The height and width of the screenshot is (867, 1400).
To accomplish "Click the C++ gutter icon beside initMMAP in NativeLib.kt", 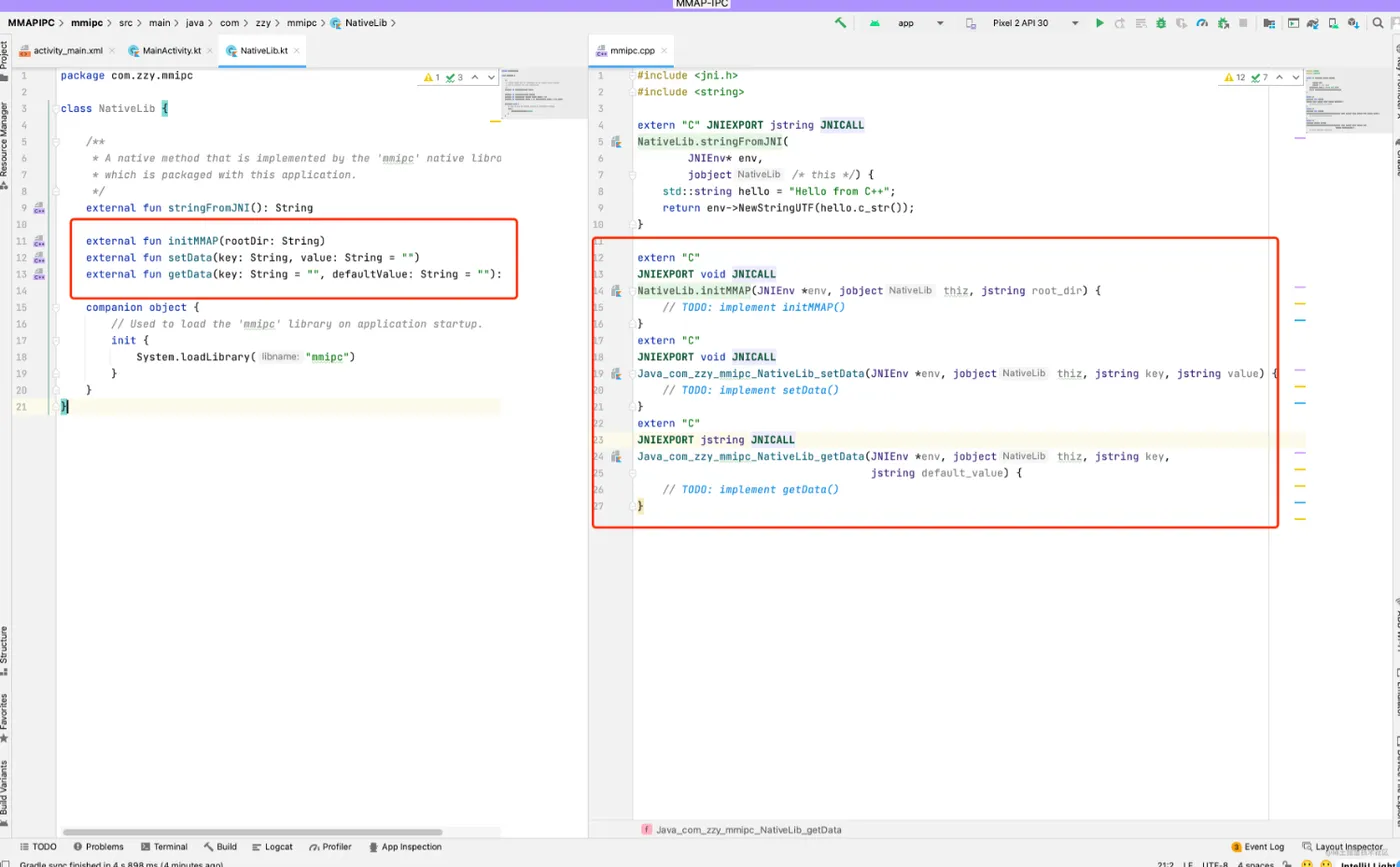I will point(39,241).
